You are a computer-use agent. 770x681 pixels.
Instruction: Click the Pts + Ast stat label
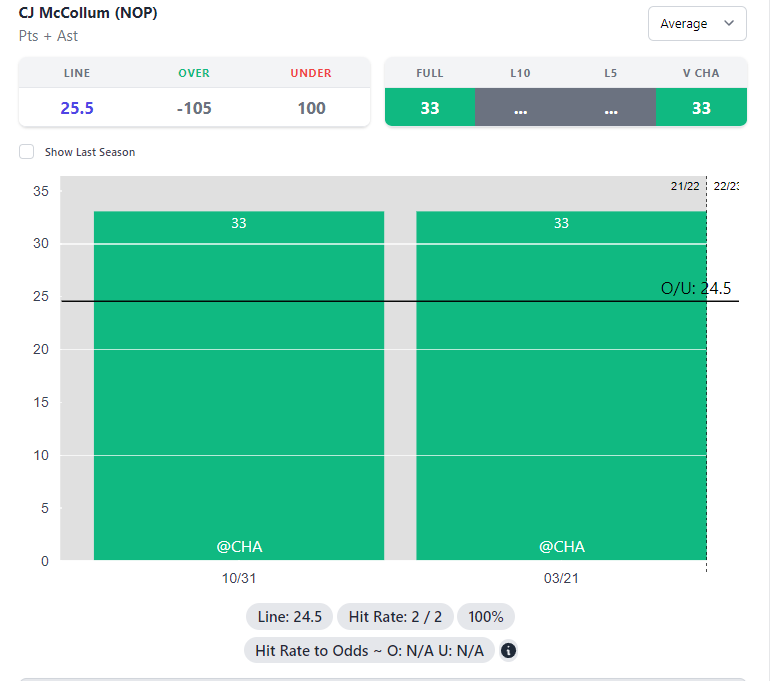(x=48, y=36)
